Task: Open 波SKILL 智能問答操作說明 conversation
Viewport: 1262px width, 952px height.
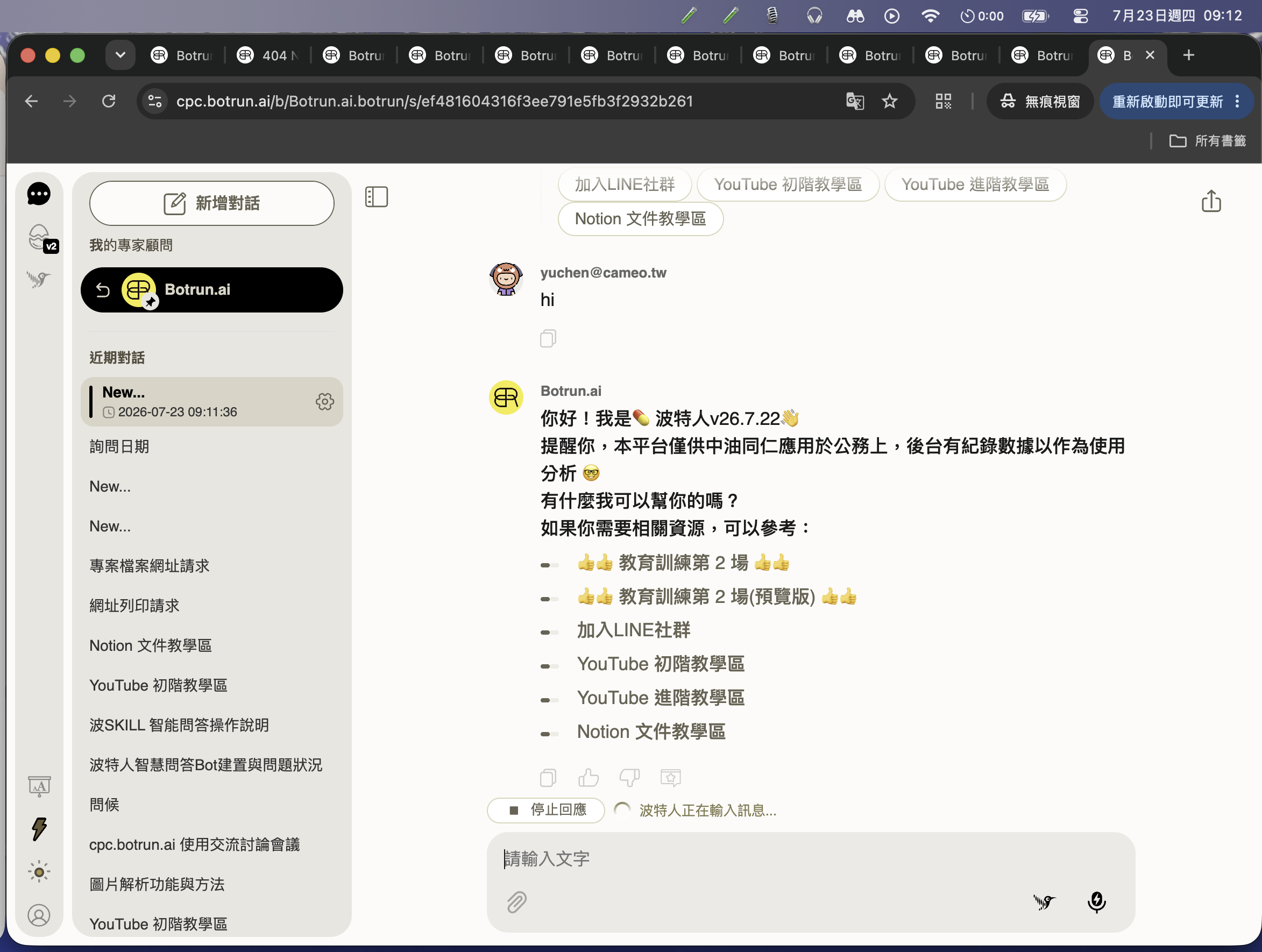Action: coord(211,725)
